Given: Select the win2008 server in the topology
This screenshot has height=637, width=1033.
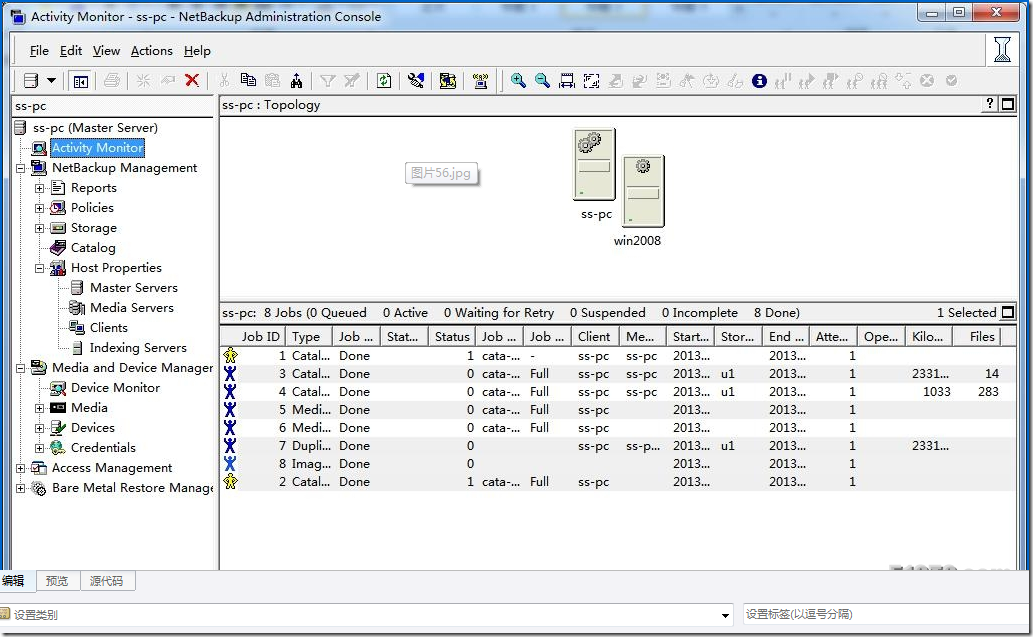Looking at the screenshot, I should coord(643,191).
